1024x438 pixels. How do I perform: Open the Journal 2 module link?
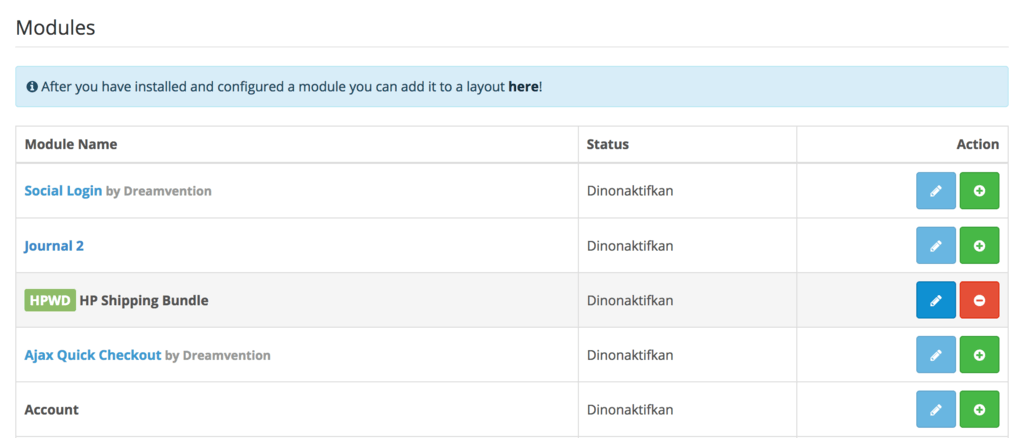(54, 245)
